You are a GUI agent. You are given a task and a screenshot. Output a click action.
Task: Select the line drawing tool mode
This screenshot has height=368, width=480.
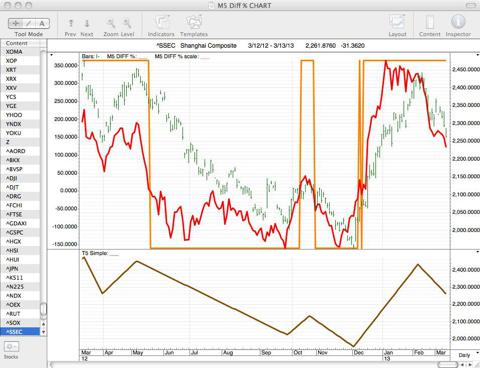point(29,23)
